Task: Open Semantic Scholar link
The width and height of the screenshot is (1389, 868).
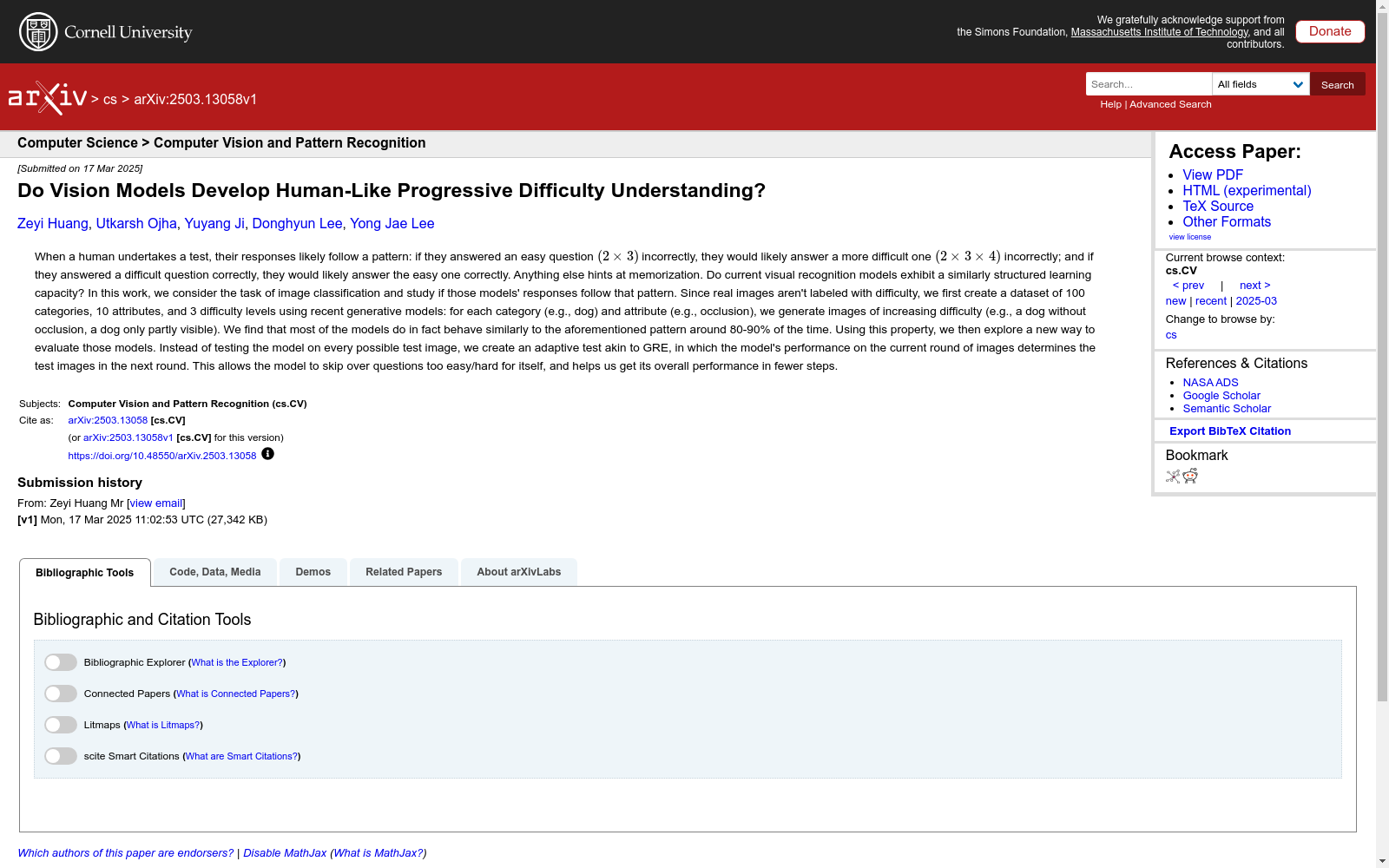Action: (1227, 409)
